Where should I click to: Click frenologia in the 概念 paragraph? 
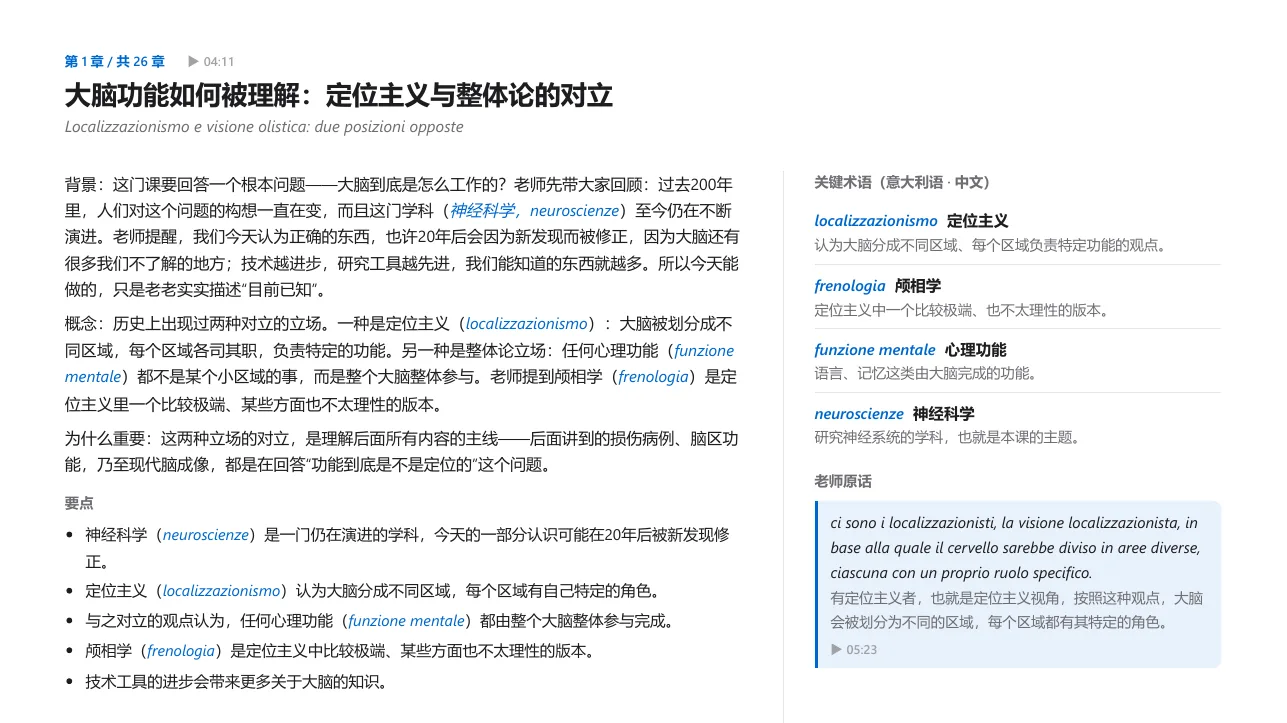[x=653, y=377]
